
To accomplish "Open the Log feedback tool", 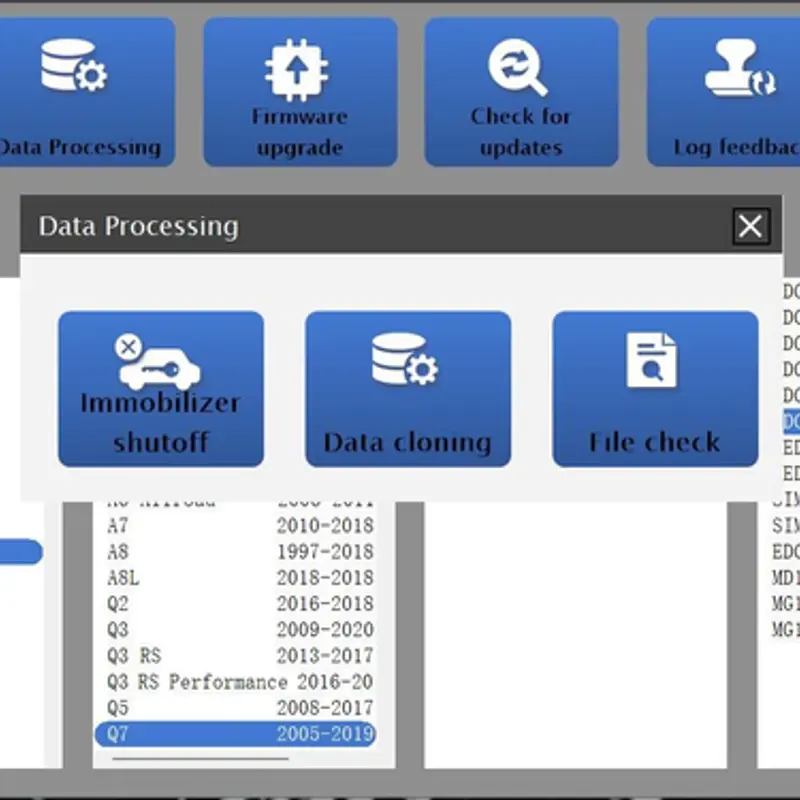I will tap(723, 92).
